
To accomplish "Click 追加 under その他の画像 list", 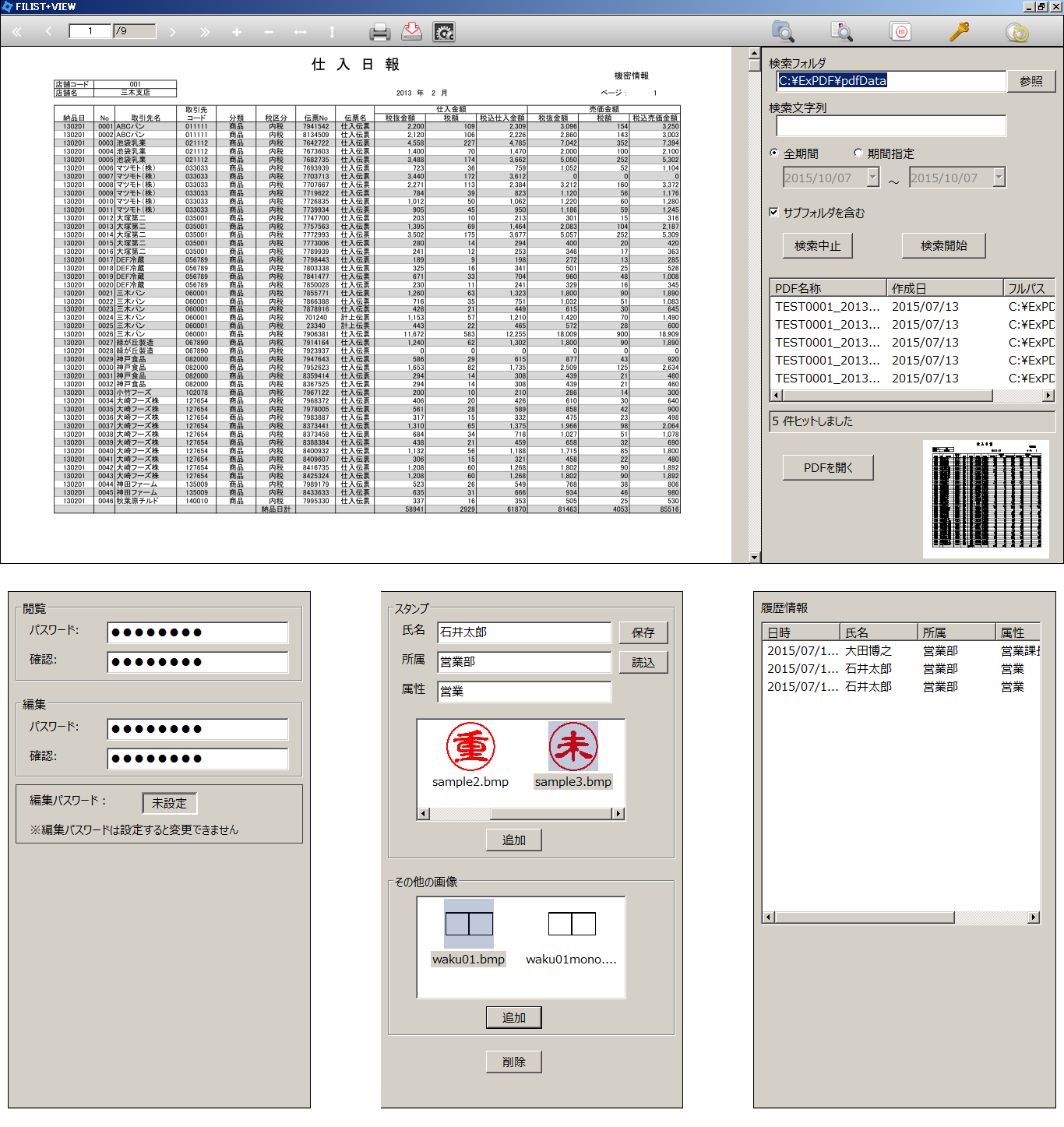I will coord(514,1017).
